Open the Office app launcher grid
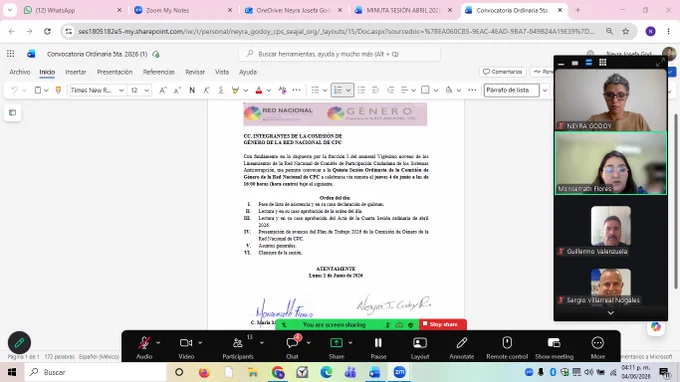This screenshot has width=680, height=382. [10, 54]
